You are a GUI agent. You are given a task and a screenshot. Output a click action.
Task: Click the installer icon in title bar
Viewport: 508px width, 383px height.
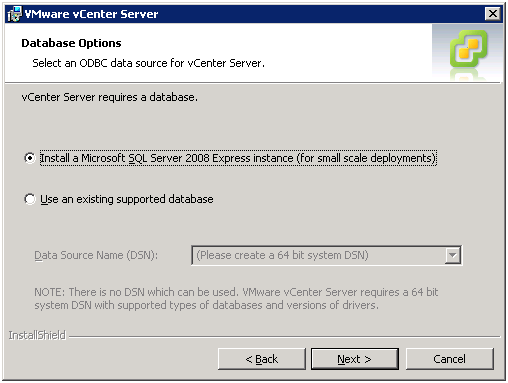14,14
